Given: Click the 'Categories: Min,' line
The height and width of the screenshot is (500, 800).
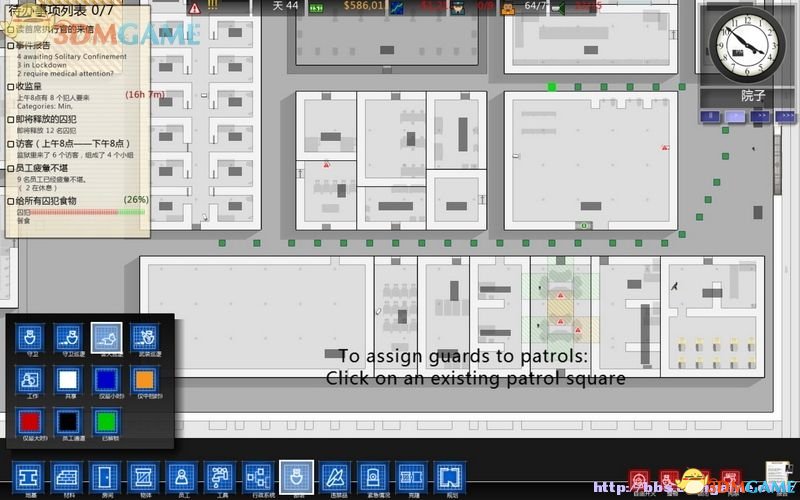Looking at the screenshot, I should tap(44, 106).
